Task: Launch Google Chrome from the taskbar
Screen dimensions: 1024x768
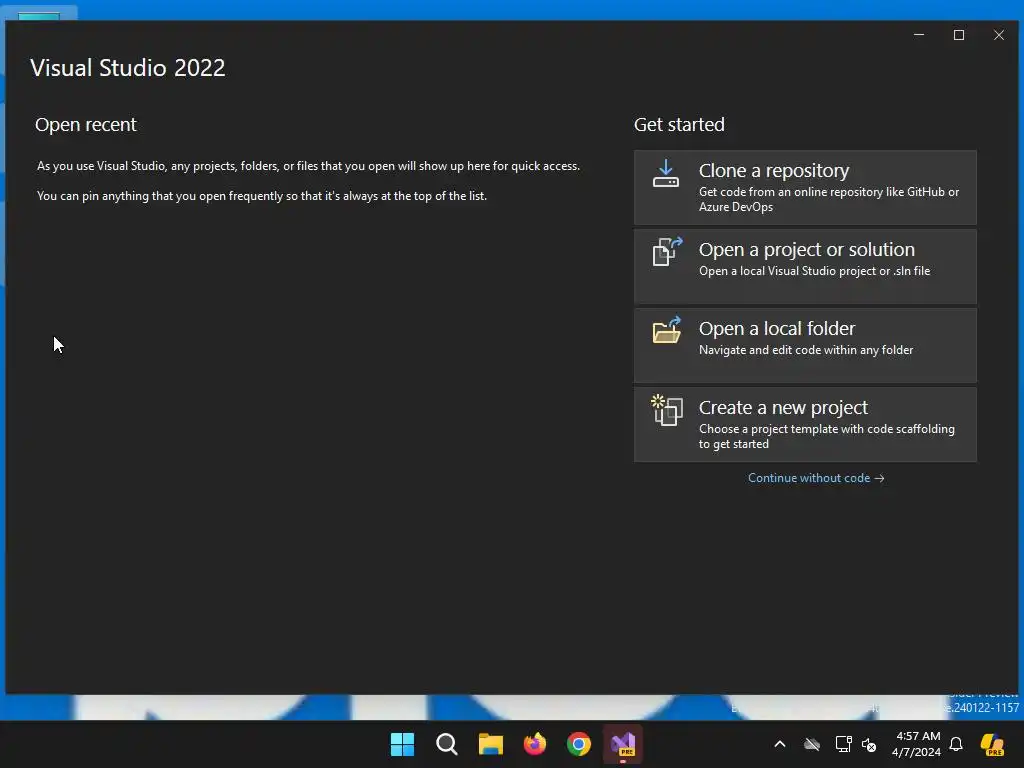Action: pyautogui.click(x=579, y=744)
